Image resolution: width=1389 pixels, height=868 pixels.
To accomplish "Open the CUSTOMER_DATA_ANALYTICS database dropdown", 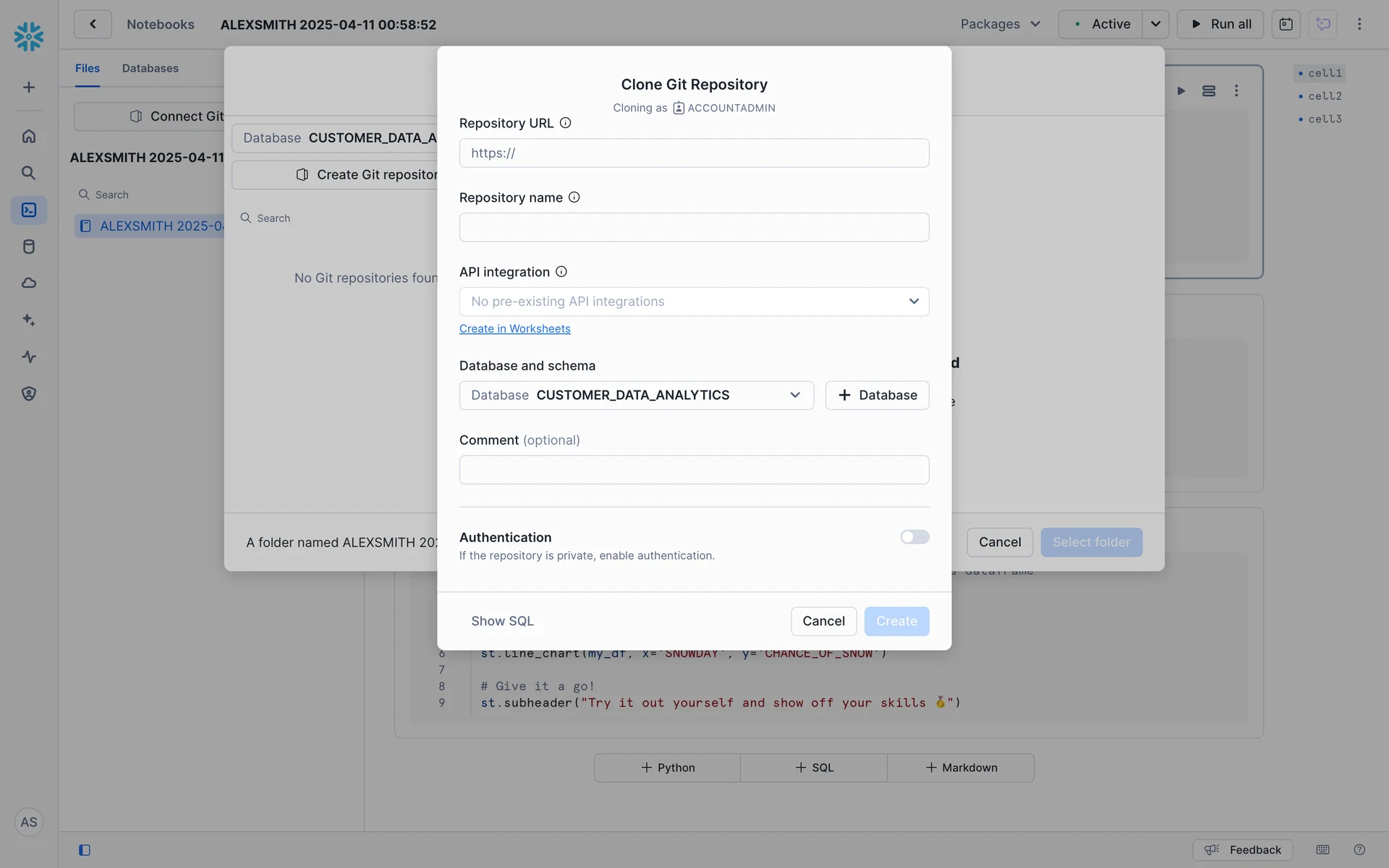I will [x=636, y=396].
